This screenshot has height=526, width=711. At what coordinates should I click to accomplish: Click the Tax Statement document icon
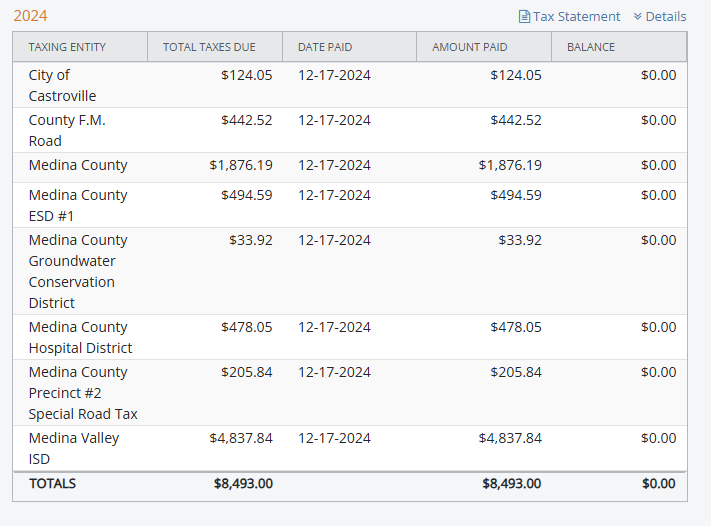(524, 17)
